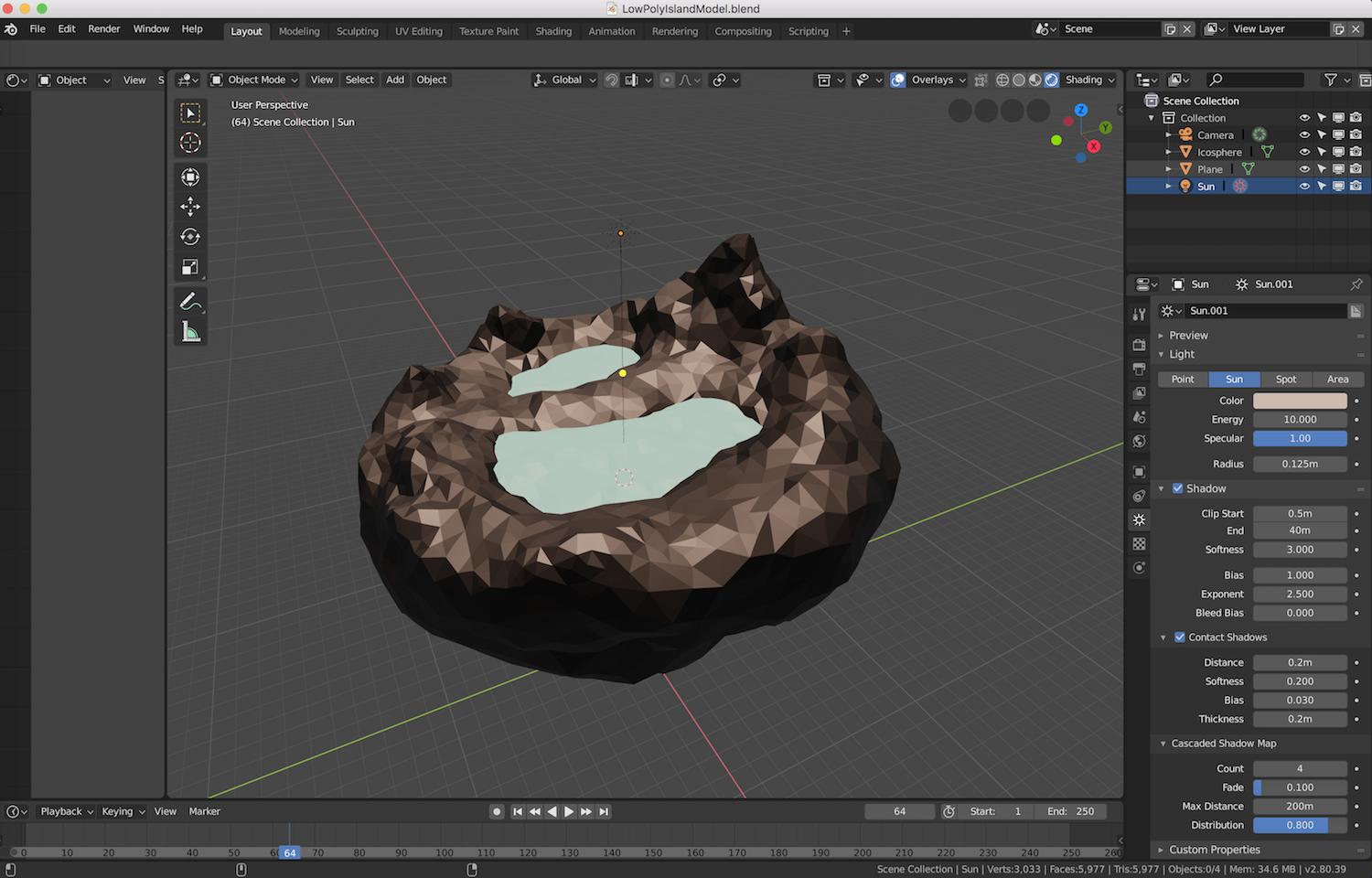Select the Transform tool
This screenshot has width=1372, height=878.
click(x=190, y=177)
